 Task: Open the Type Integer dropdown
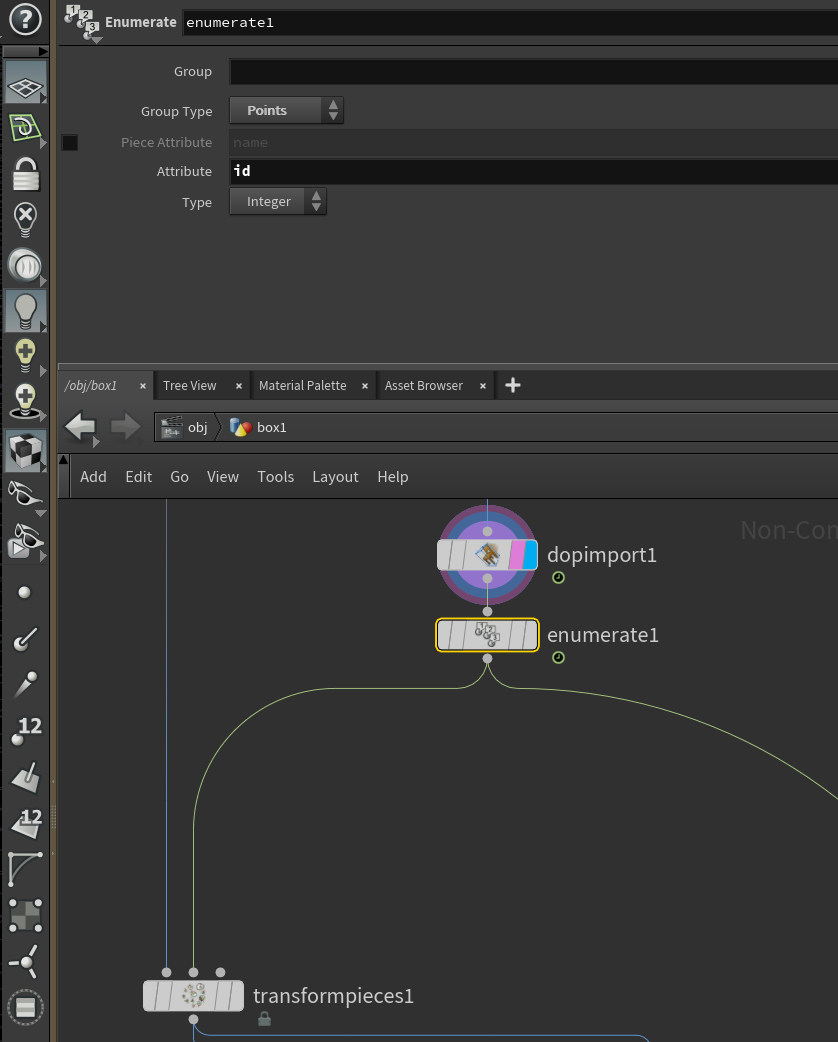coord(278,201)
